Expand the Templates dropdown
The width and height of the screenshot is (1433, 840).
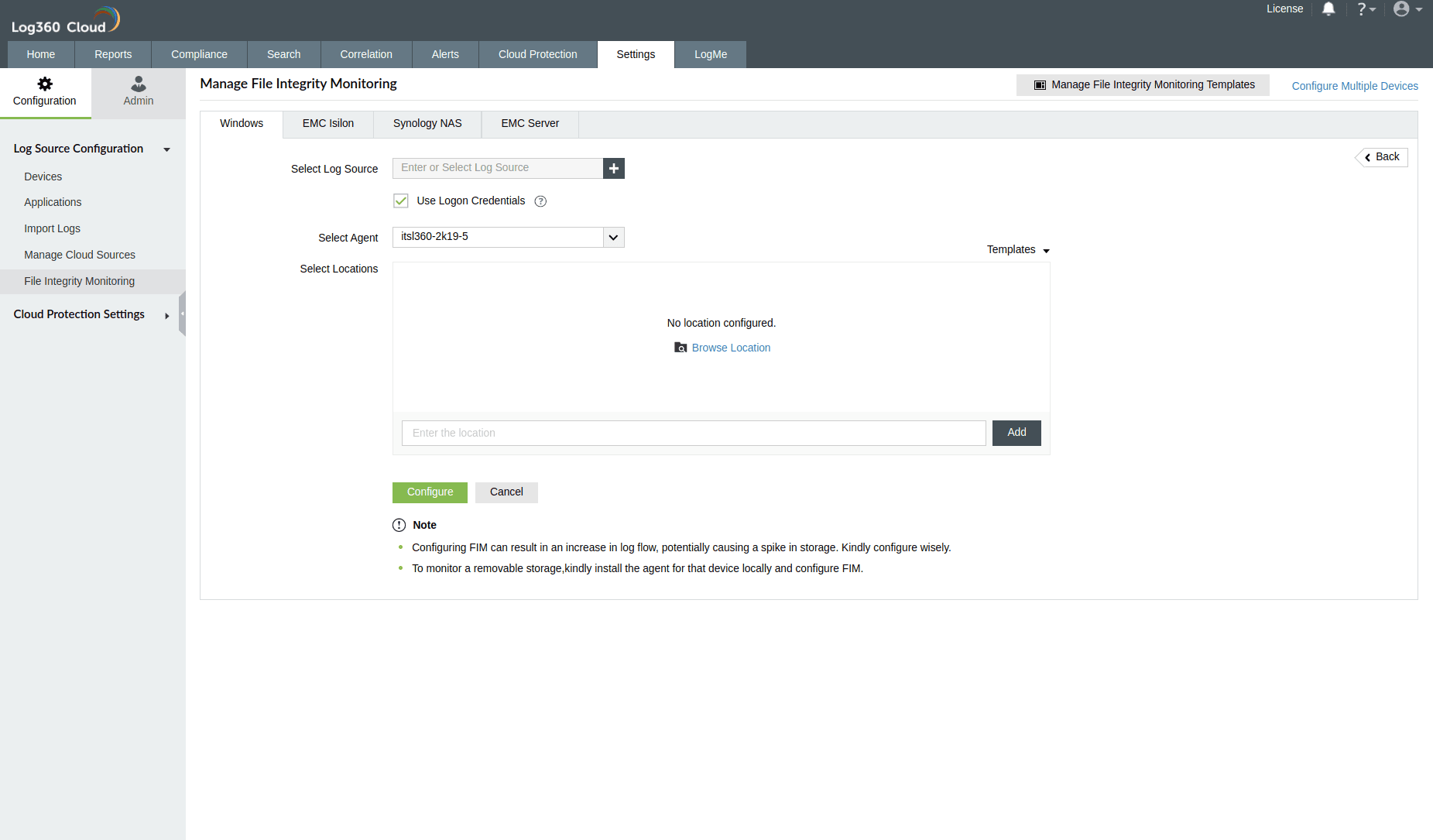1018,249
